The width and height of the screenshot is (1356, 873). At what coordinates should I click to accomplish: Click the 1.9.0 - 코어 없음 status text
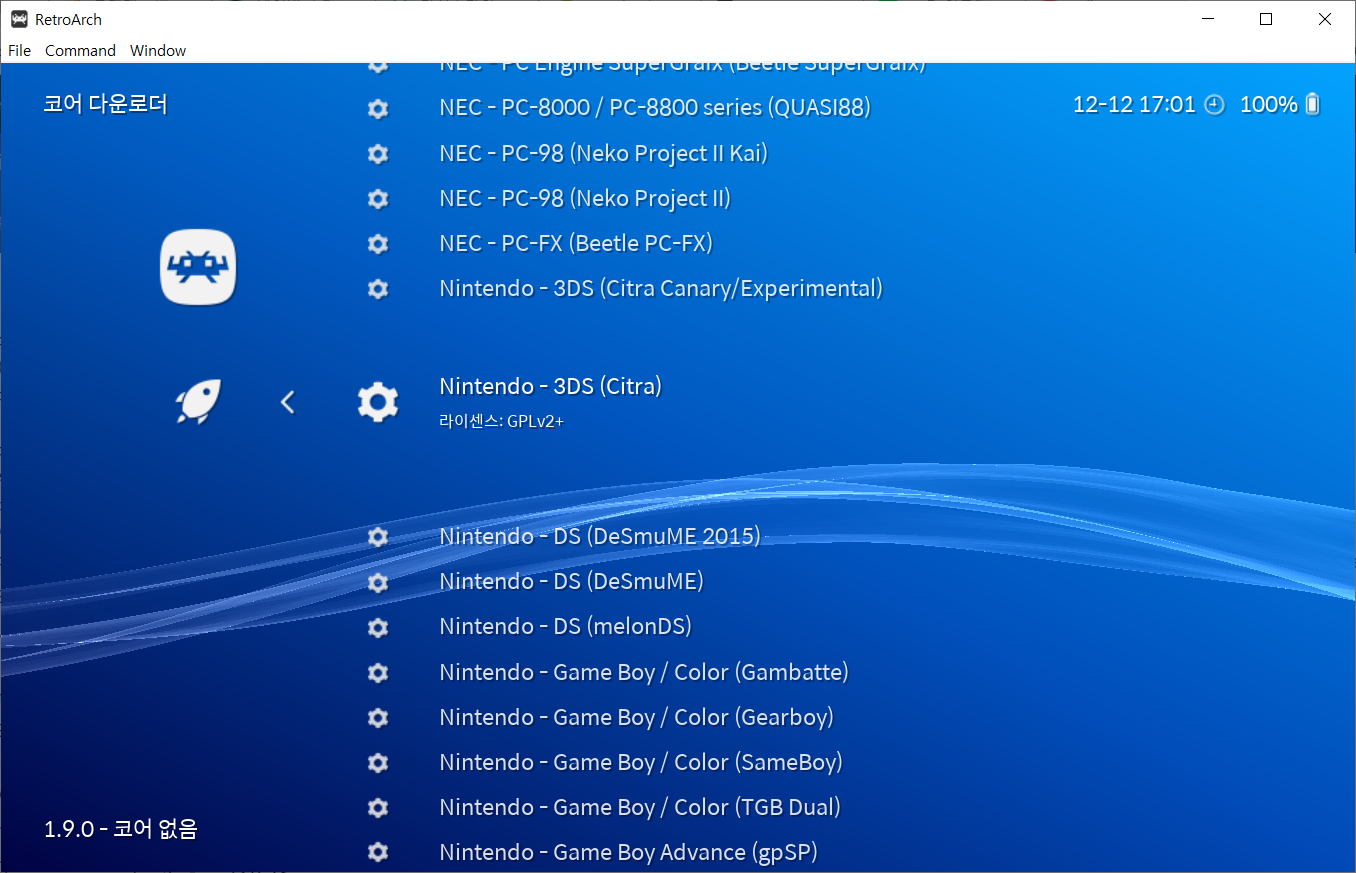click(121, 829)
